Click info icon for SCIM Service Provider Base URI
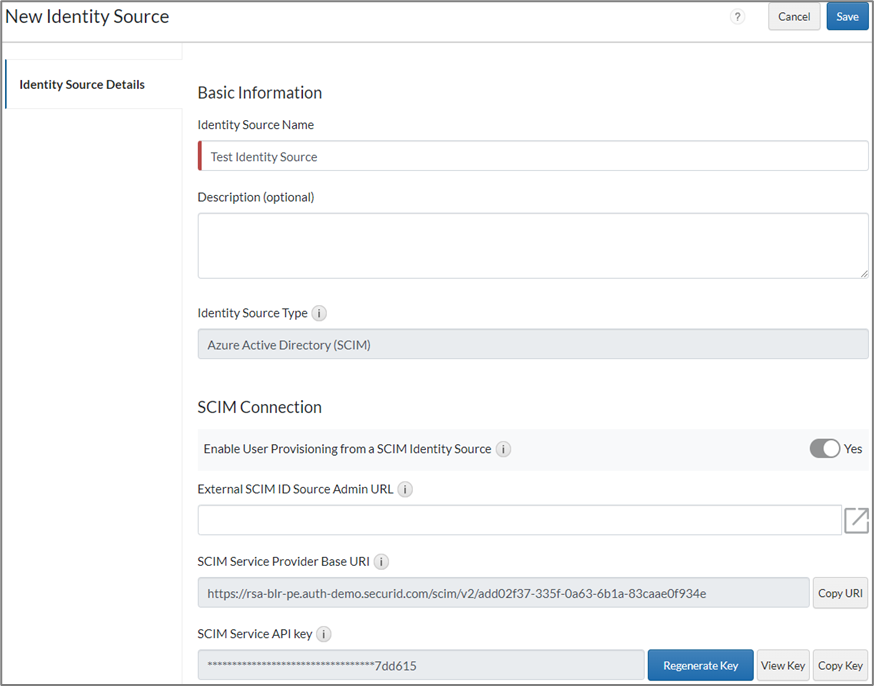 coord(381,561)
